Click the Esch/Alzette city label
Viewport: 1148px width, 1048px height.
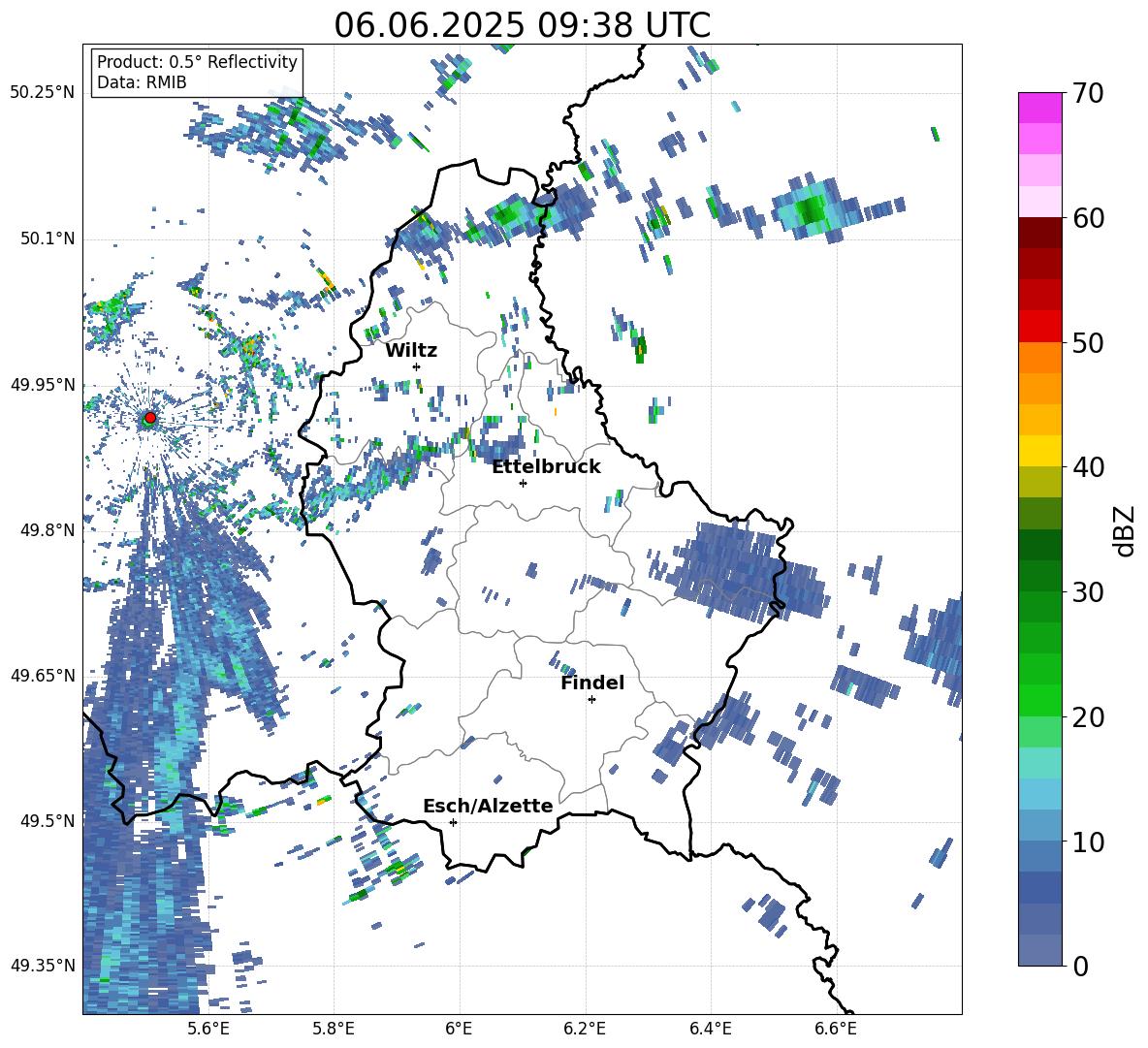point(488,807)
